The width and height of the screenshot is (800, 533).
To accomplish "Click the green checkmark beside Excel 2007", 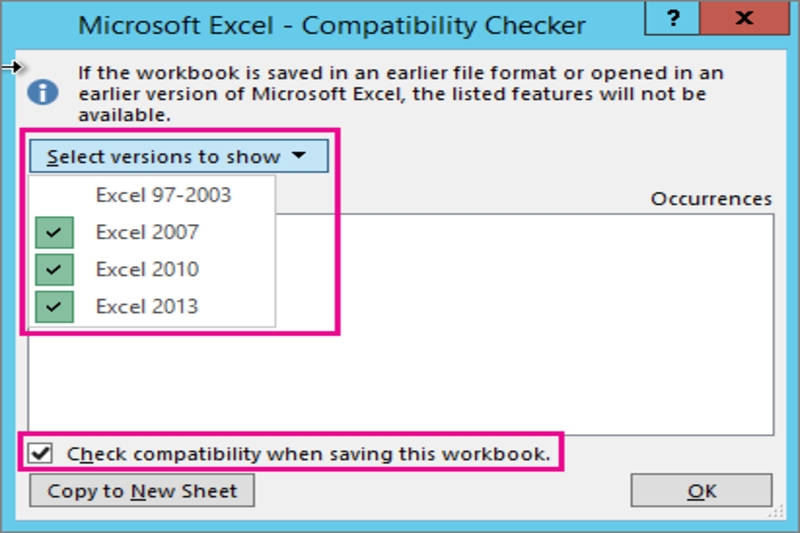I will click(53, 233).
